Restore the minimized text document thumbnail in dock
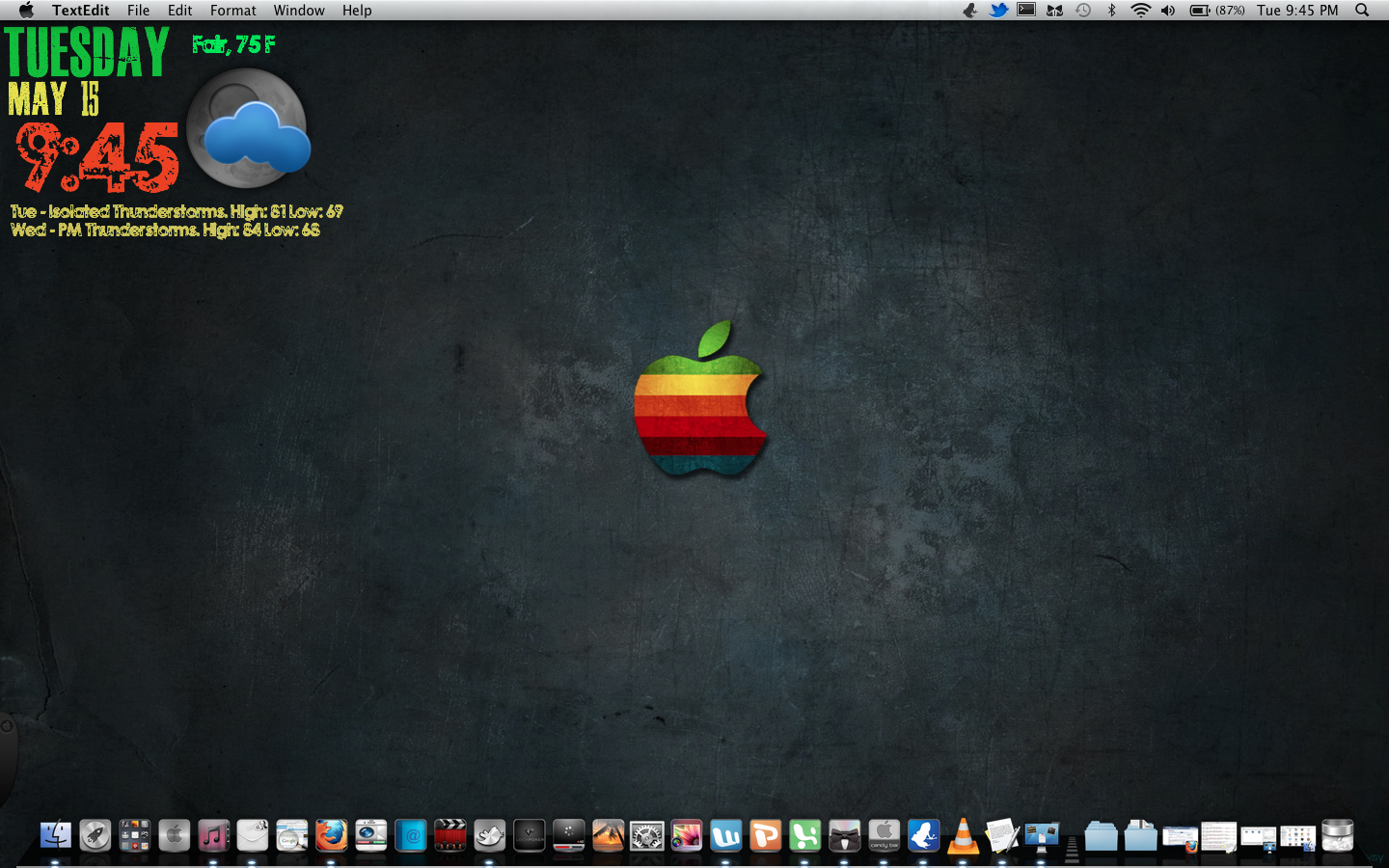 (1218, 836)
